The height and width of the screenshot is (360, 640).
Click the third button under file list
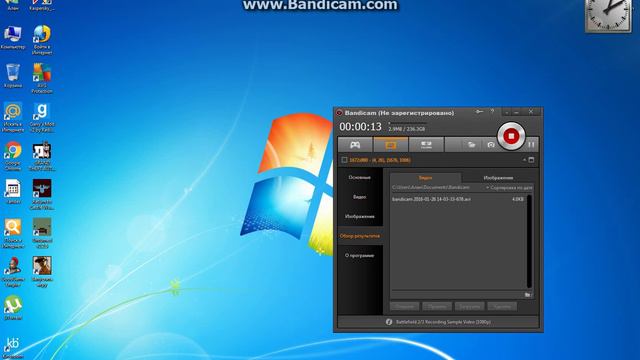[470, 307]
